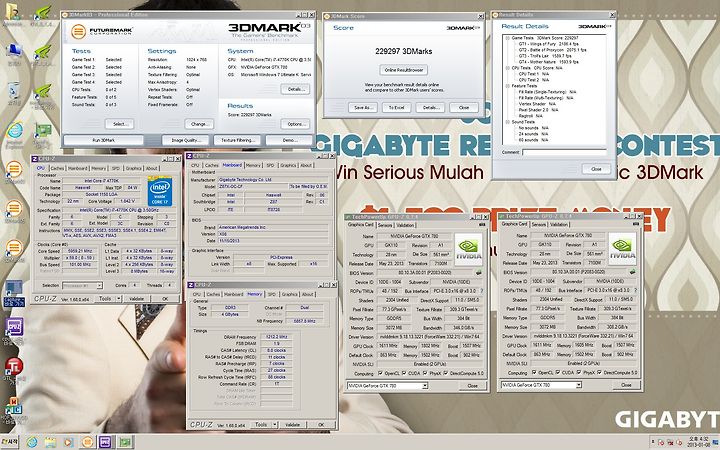
Task: Take screenshot via camera icon in left GPU-Z
Action: click(x=482, y=225)
